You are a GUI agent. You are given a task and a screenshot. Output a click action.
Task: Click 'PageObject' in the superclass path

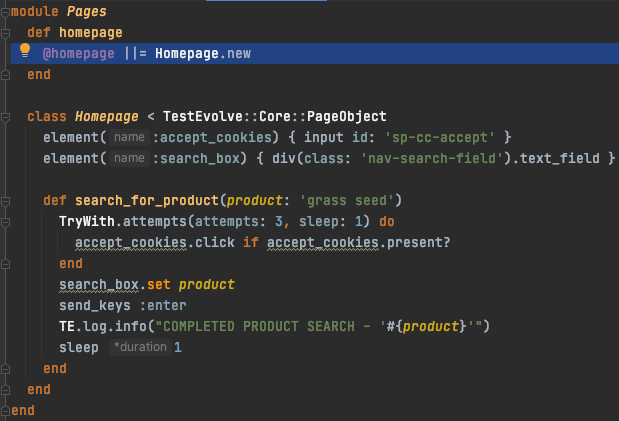click(347, 117)
